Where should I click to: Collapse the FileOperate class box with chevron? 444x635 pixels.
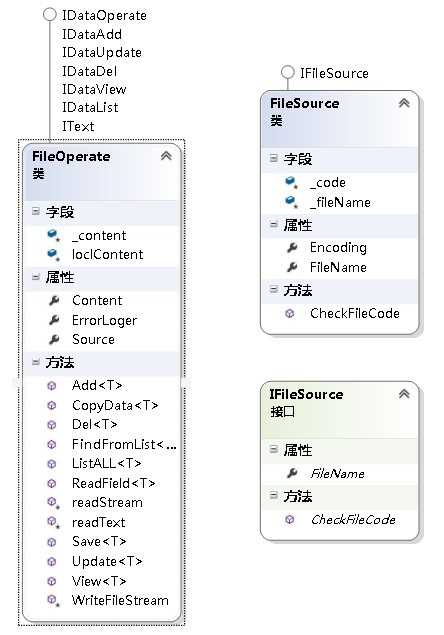pyautogui.click(x=166, y=156)
